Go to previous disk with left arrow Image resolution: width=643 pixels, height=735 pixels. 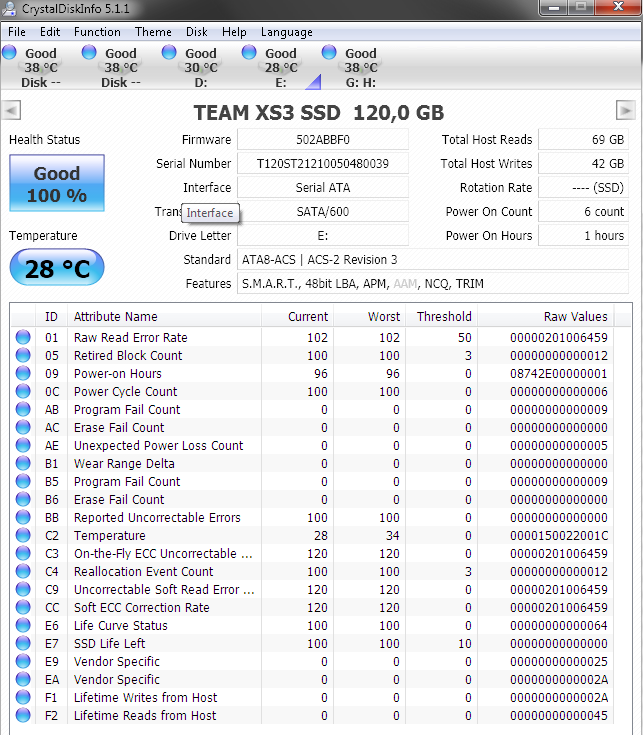coord(11,111)
